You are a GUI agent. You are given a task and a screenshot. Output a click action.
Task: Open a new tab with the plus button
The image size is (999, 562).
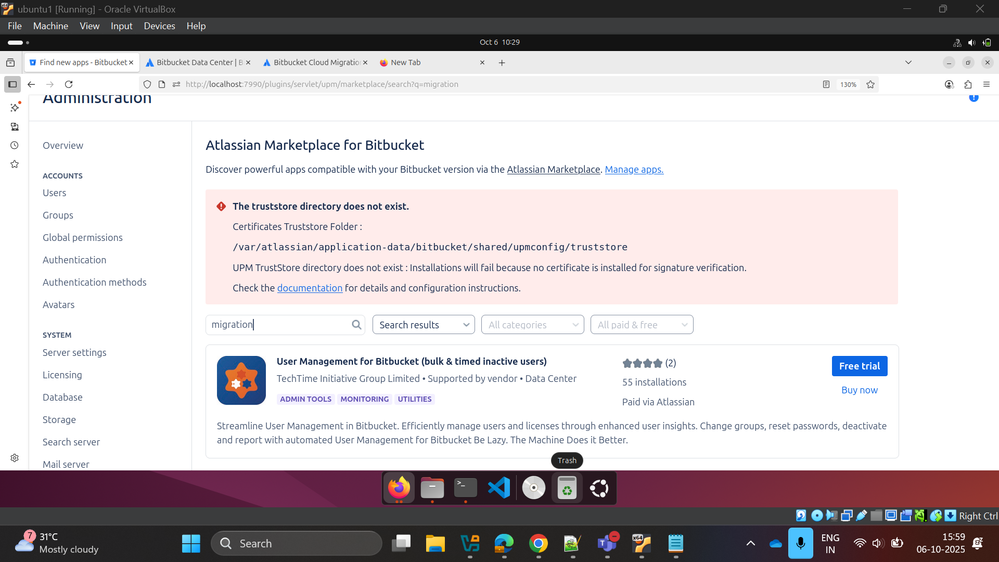[x=501, y=62]
